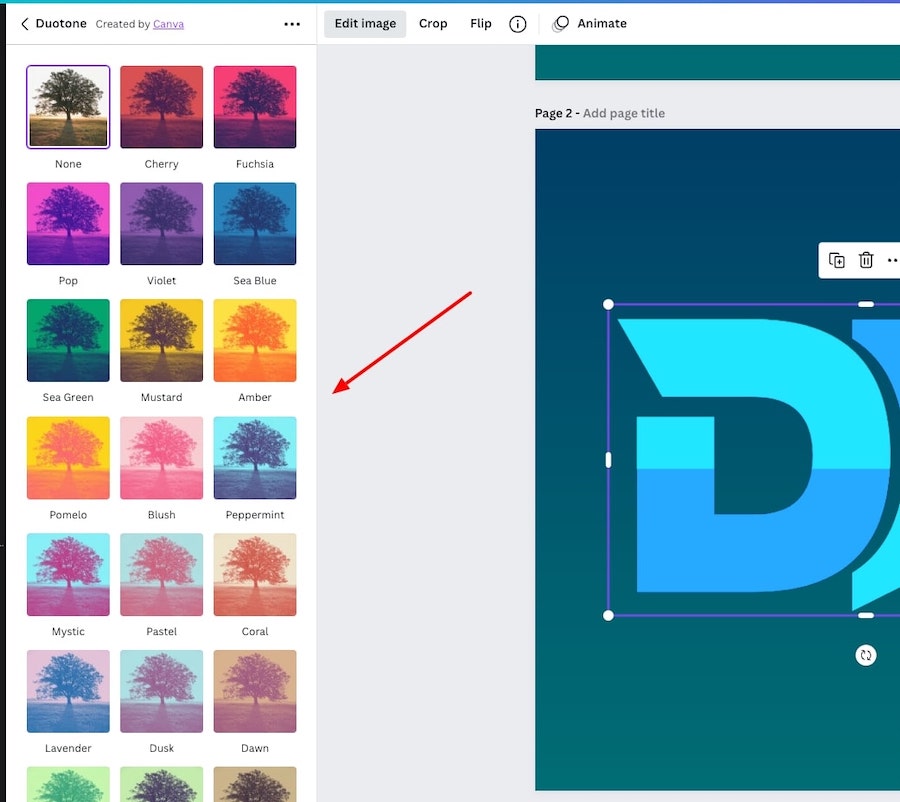Choose the Mustard duotone preset
Viewport: 900px width, 802px height.
point(161,341)
